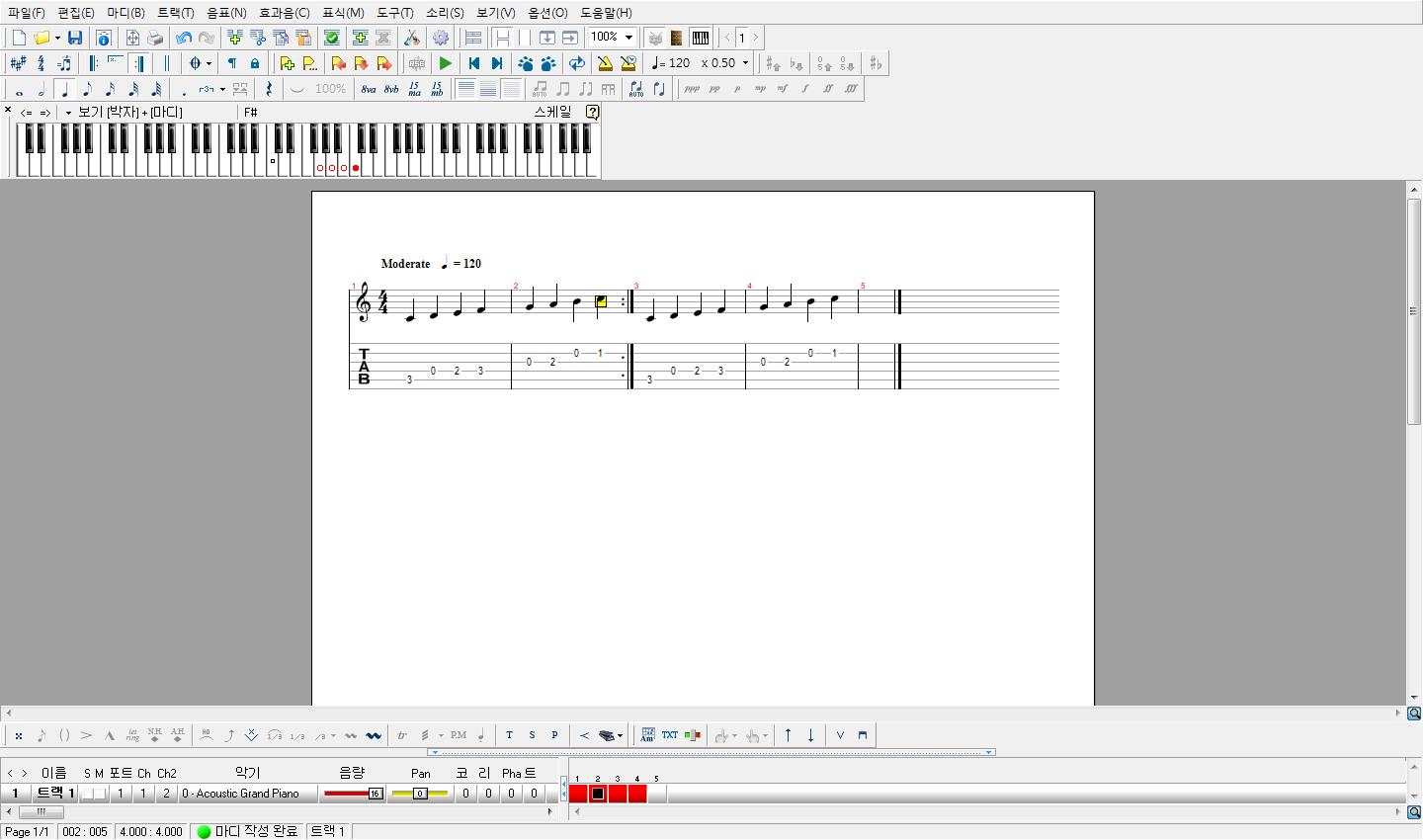Open the 도움말(H) menu
Screen dimensions: 1423x840
tap(606, 13)
